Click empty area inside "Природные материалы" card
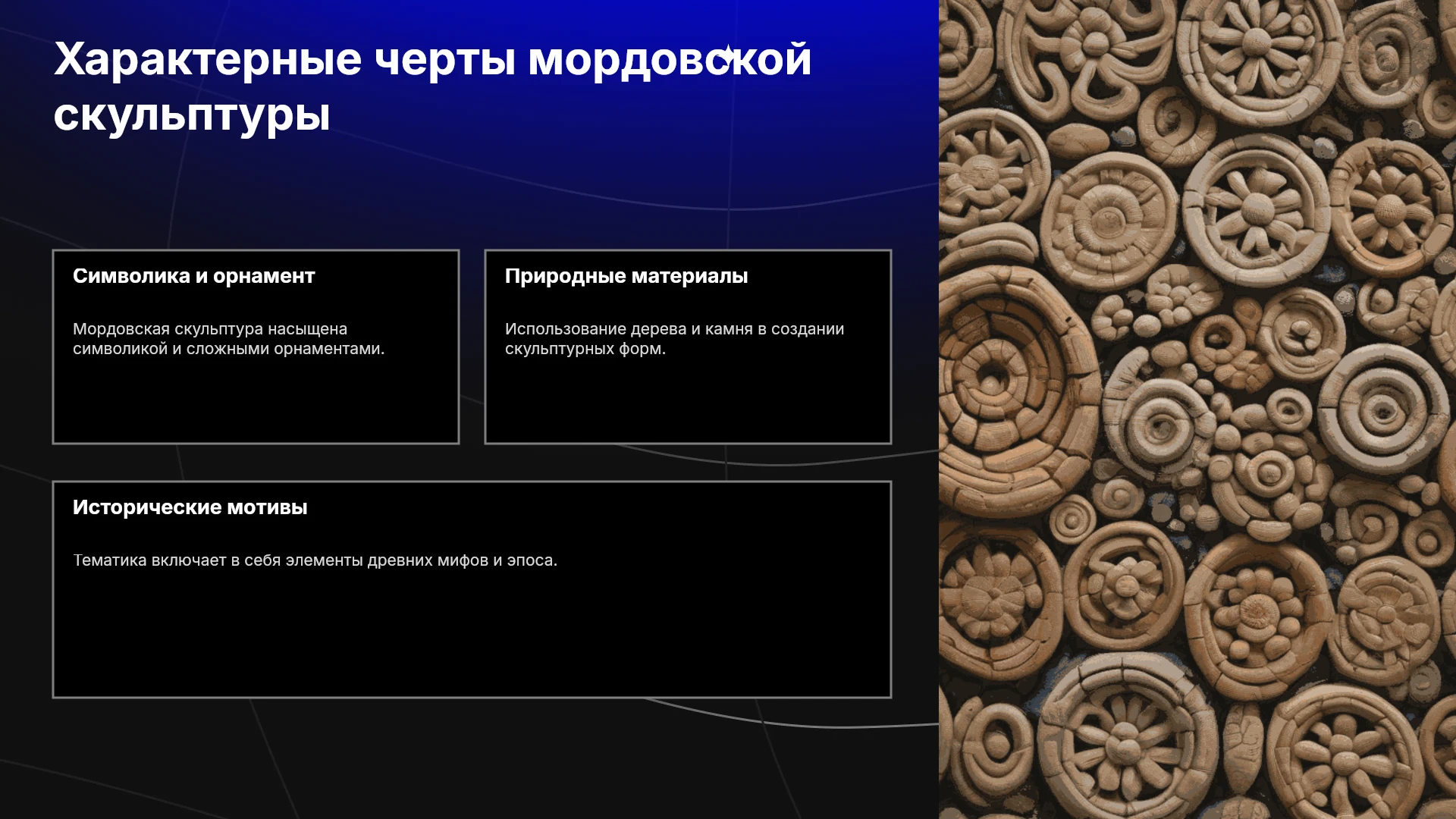This screenshot has height=819, width=1456. point(688,402)
